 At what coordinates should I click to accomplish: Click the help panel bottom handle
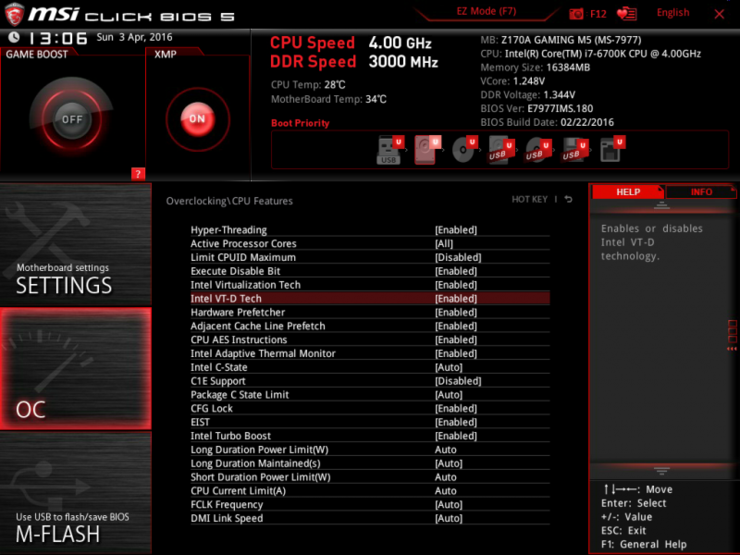pos(661,471)
